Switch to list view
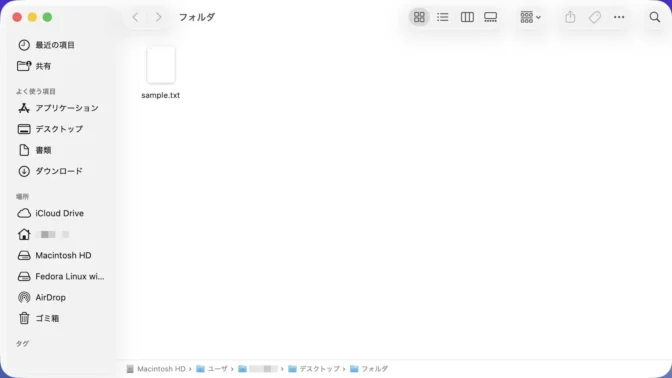Screen dimensions: 672x378 [443, 17]
